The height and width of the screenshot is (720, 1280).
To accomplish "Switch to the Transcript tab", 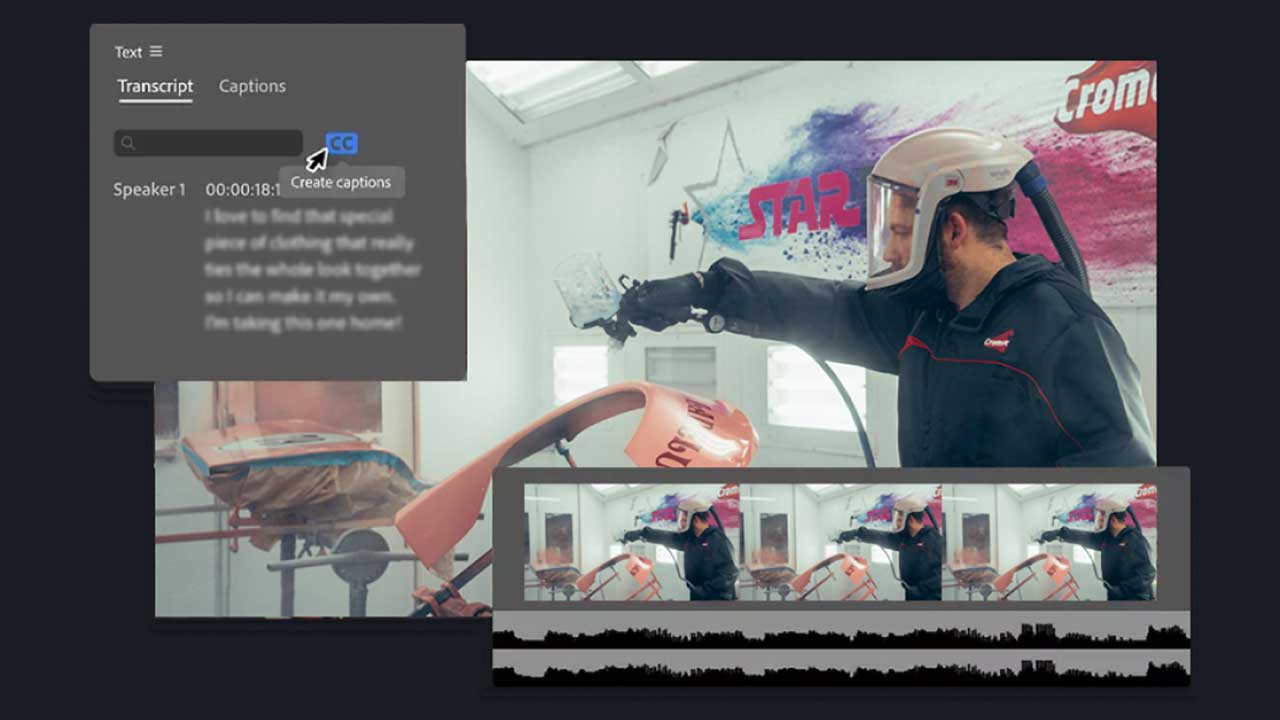I will [155, 86].
